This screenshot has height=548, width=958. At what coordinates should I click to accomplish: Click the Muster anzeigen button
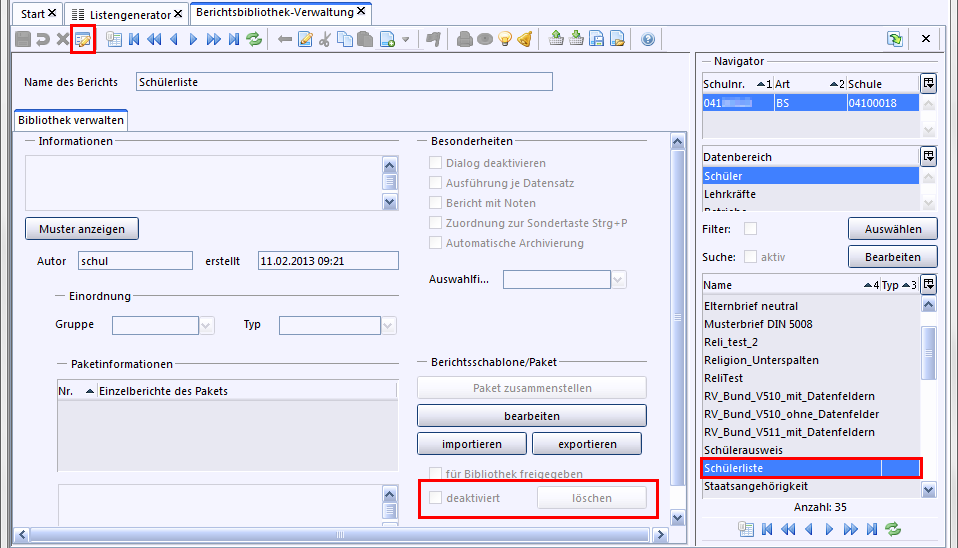tap(82, 229)
